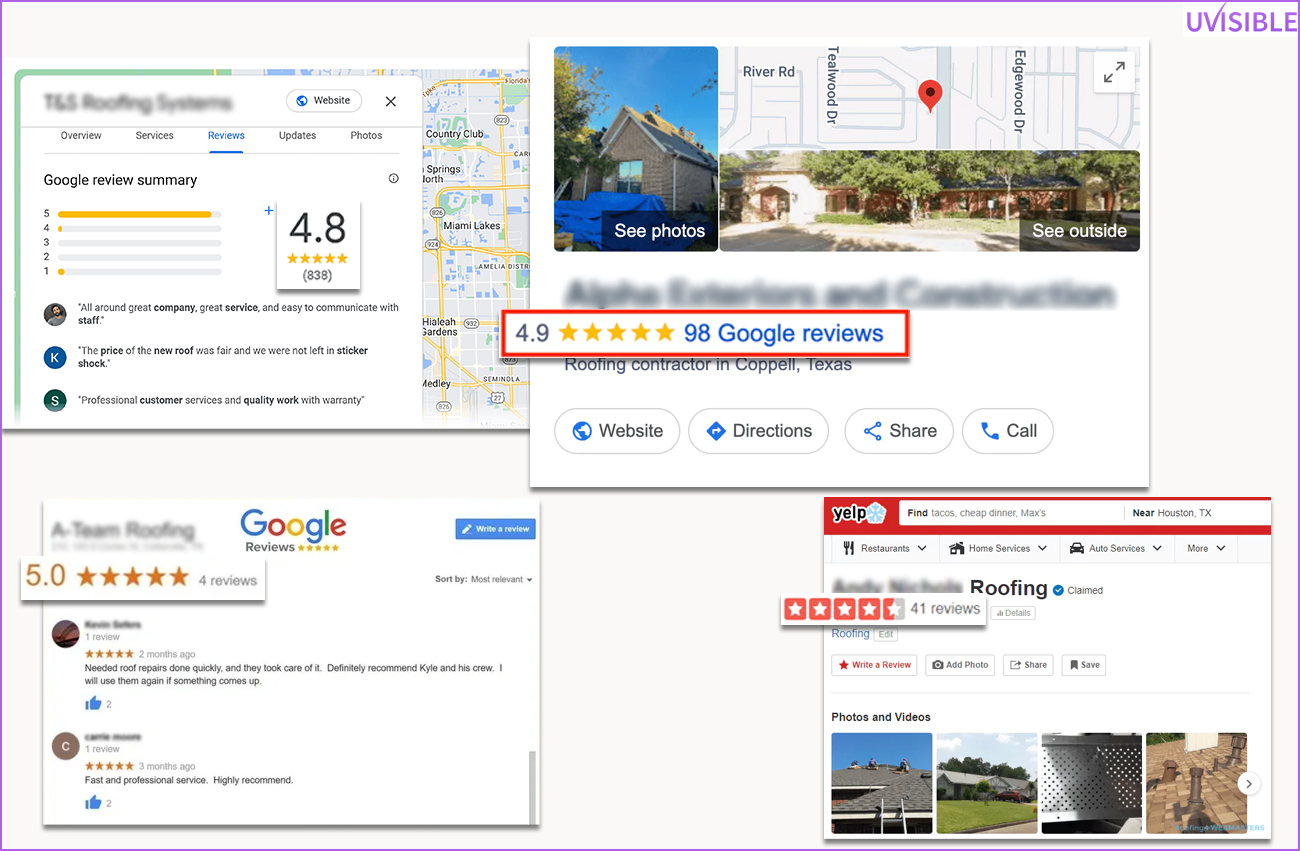Click thumbs up under 'Fast and professional service'
Image resolution: width=1300 pixels, height=851 pixels.
click(94, 802)
